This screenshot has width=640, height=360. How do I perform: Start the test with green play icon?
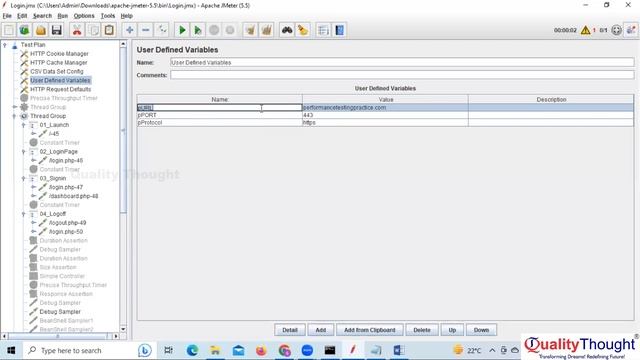(x=182, y=30)
